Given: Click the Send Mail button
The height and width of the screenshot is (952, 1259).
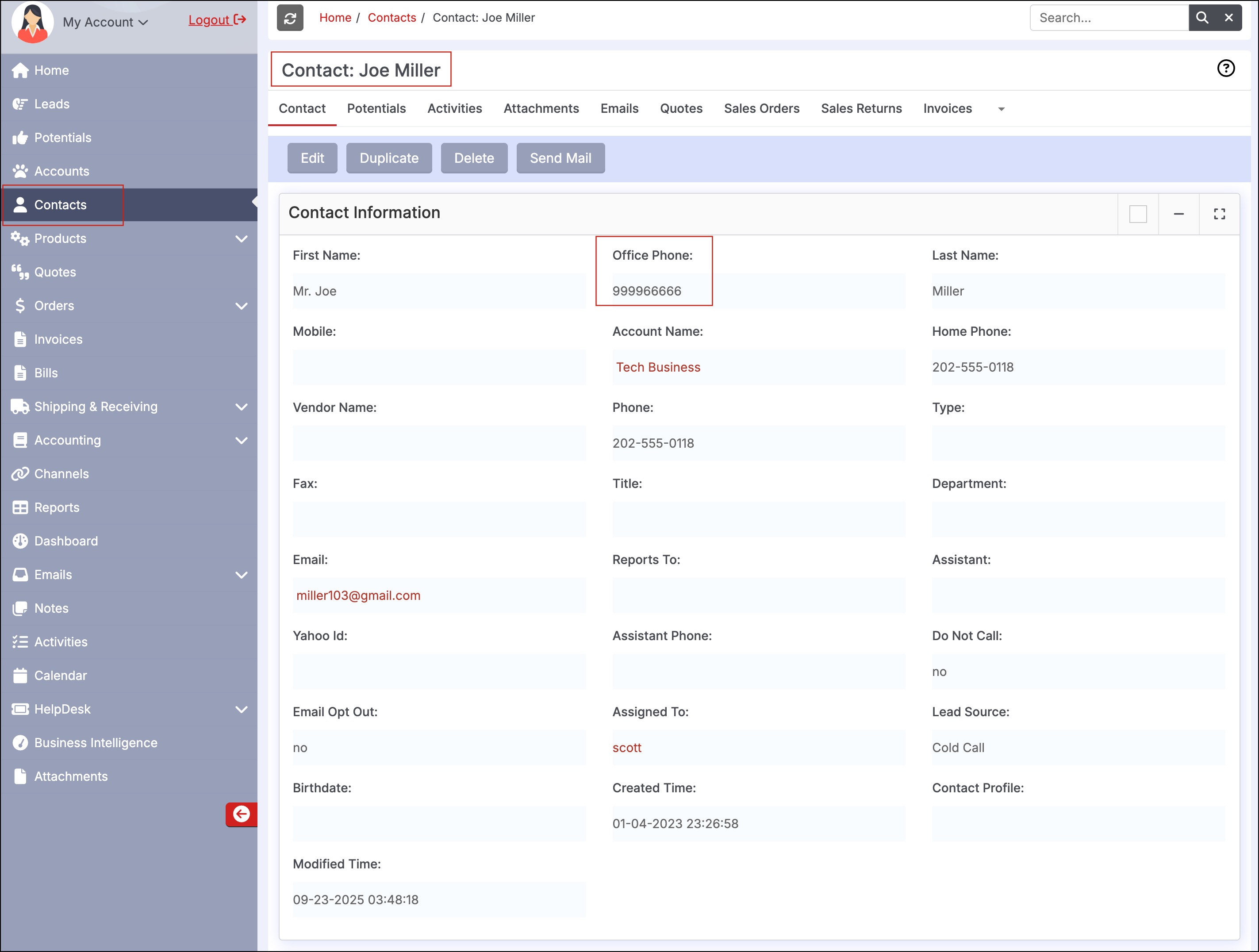Looking at the screenshot, I should tap(560, 158).
